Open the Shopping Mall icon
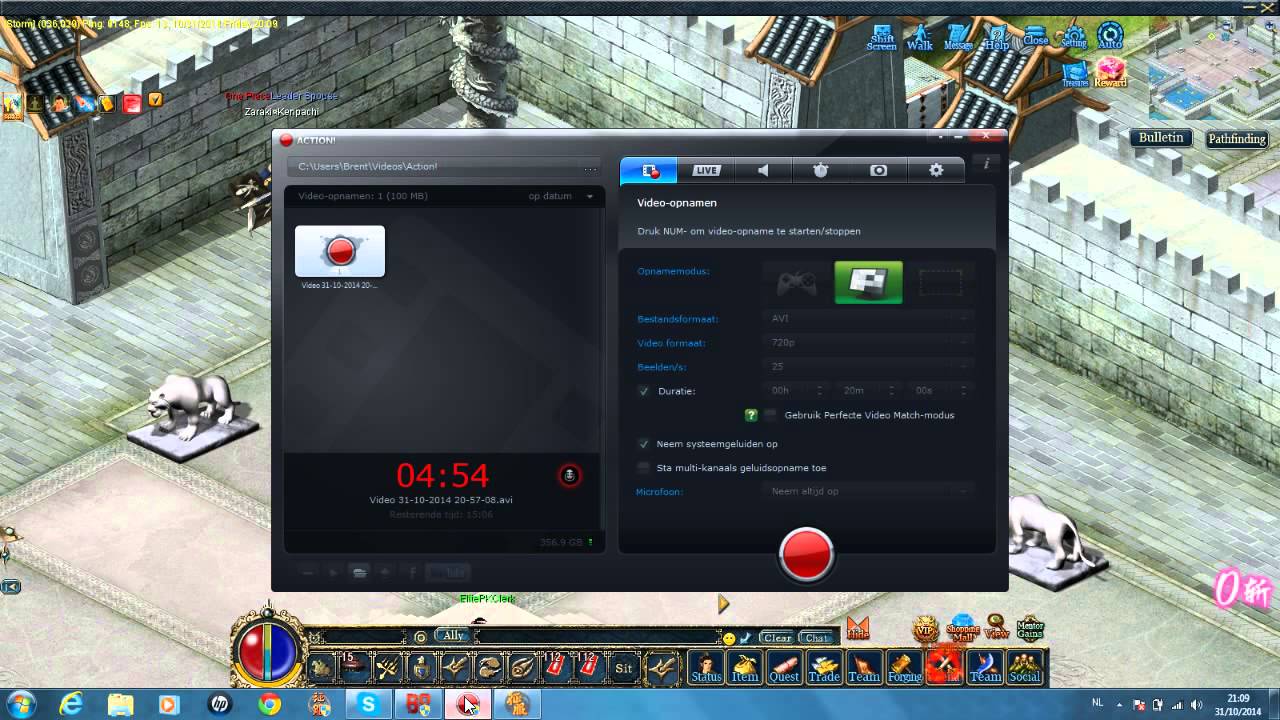1280x720 pixels. (x=962, y=628)
